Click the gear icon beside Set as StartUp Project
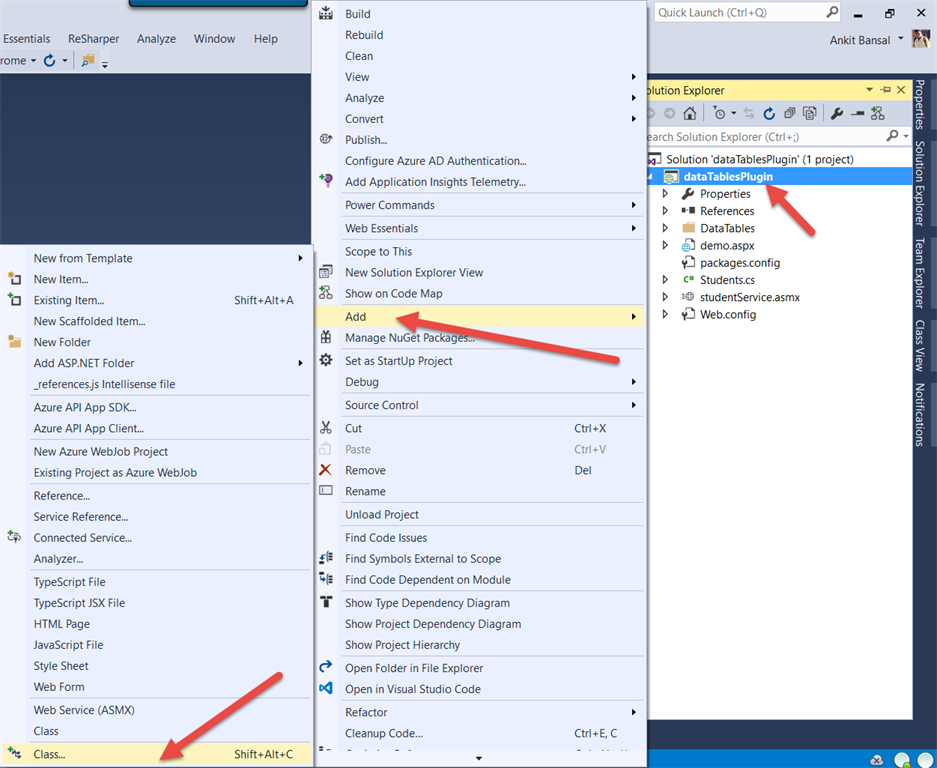The height and width of the screenshot is (768, 937). (326, 360)
